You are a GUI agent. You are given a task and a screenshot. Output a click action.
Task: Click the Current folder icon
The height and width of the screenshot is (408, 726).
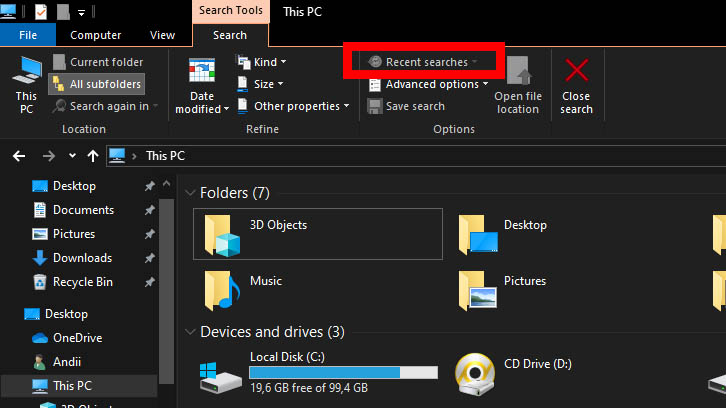[59, 62]
